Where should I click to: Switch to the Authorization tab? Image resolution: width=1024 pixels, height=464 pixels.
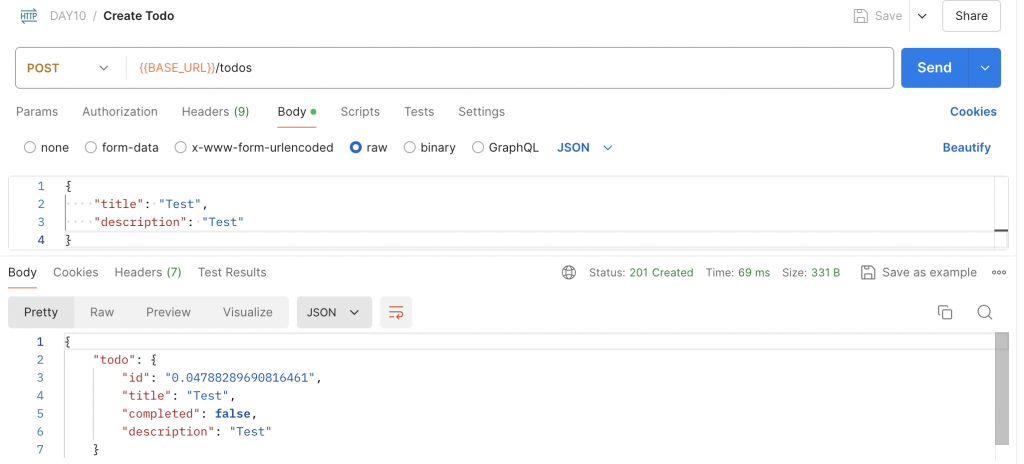[120, 112]
